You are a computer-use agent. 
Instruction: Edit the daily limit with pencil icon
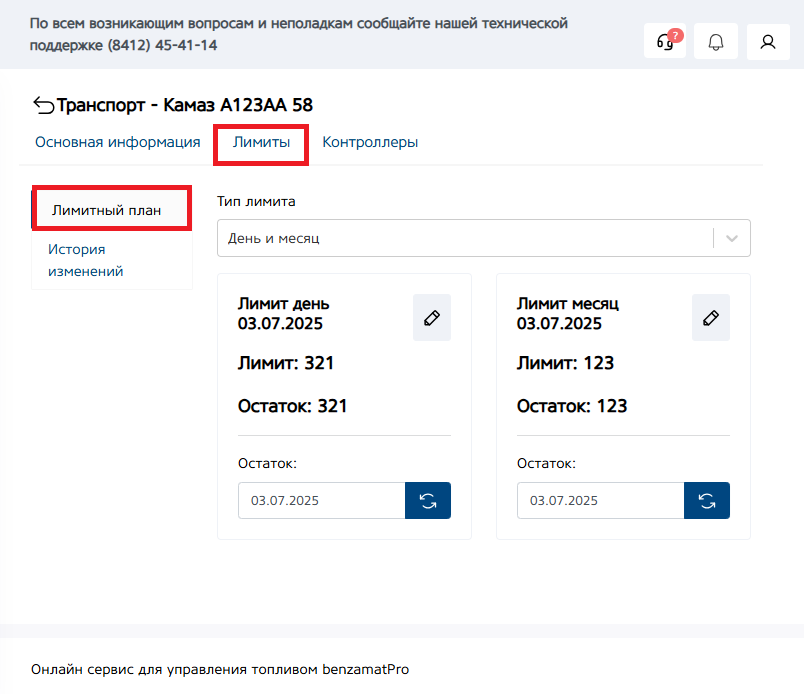(x=432, y=318)
